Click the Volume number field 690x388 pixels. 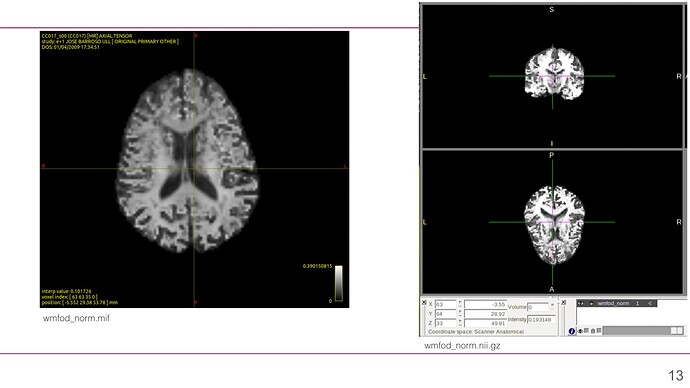click(x=538, y=307)
